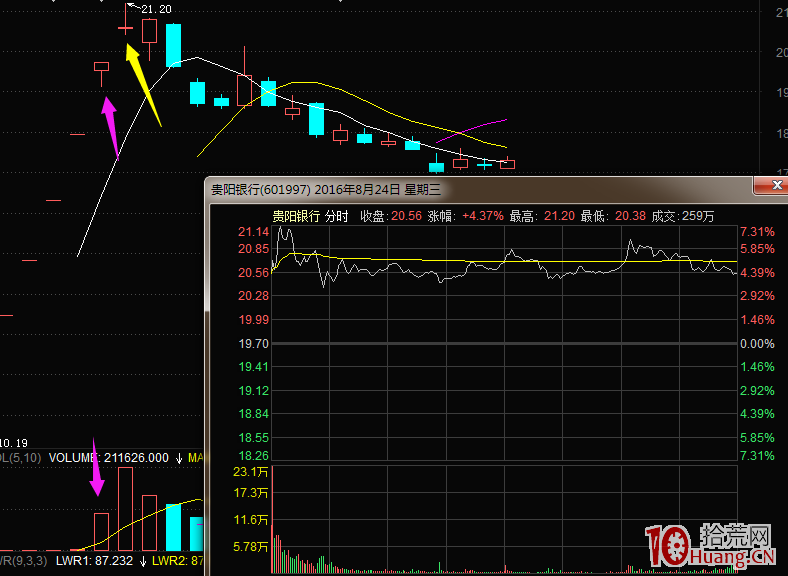Click the 21.14 price axis label

pyautogui.click(x=253, y=232)
